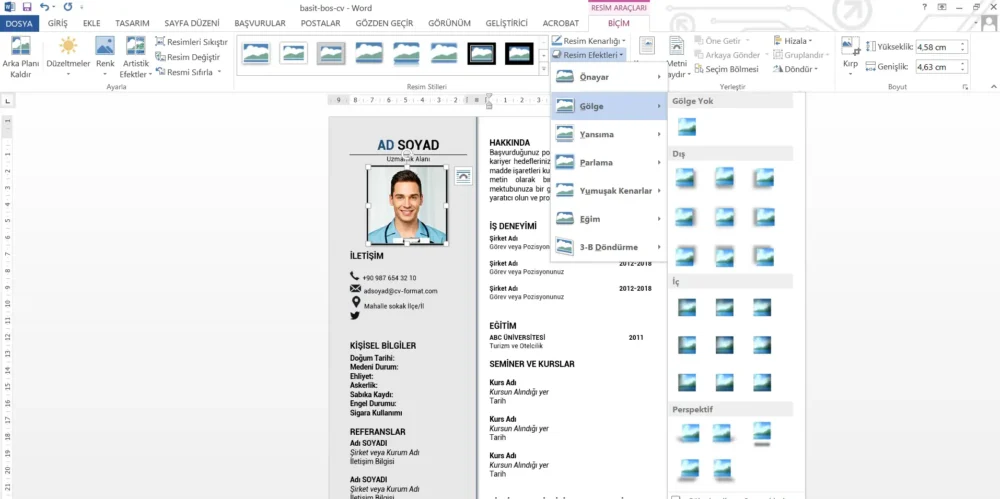1000x499 pixels.
Task: Save the document from the quick access toolbar
Action: [27, 7]
